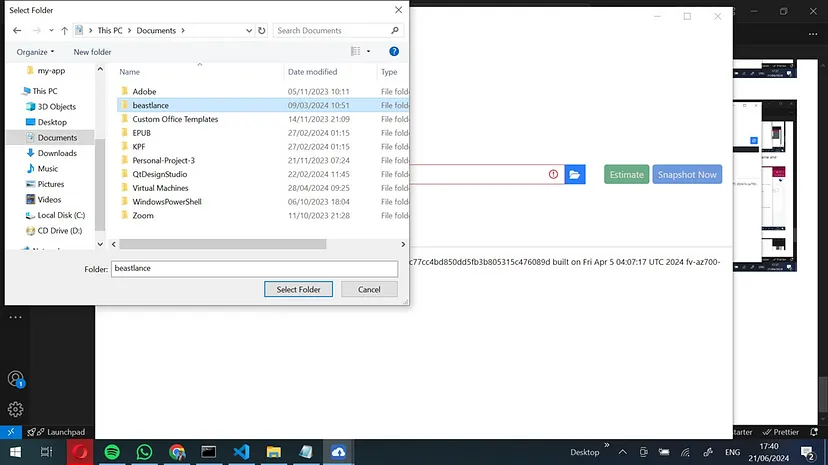Click the Cancel button
Viewport: 828px width, 465px height.
(369, 289)
